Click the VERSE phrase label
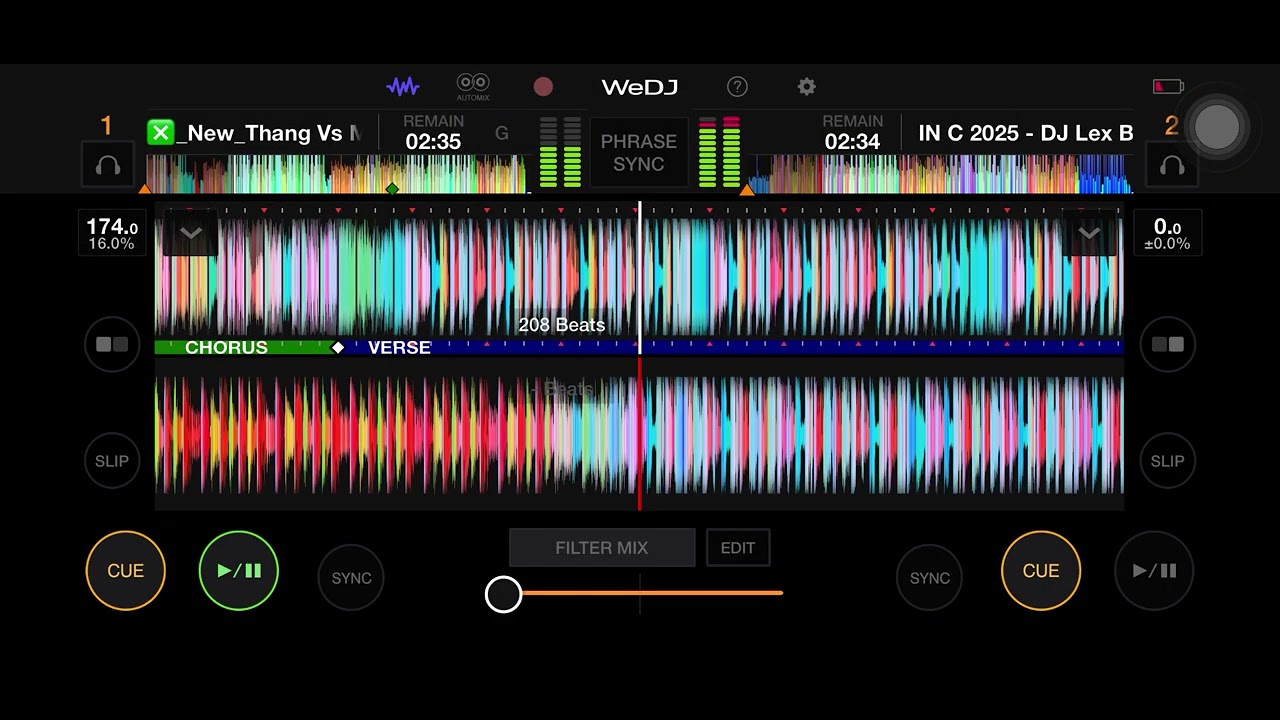 [399, 347]
